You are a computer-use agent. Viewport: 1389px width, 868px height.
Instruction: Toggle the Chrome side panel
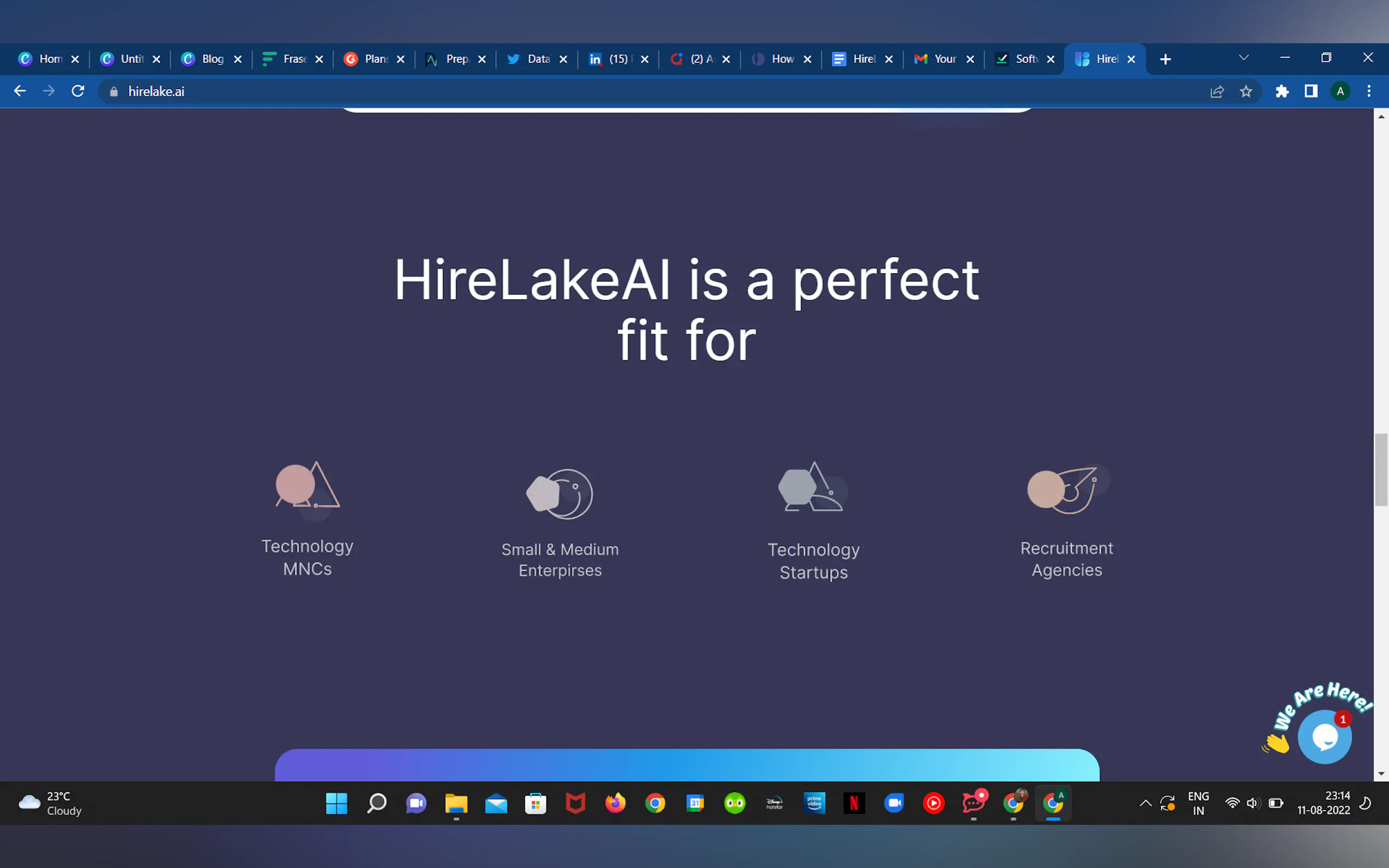(1310, 91)
